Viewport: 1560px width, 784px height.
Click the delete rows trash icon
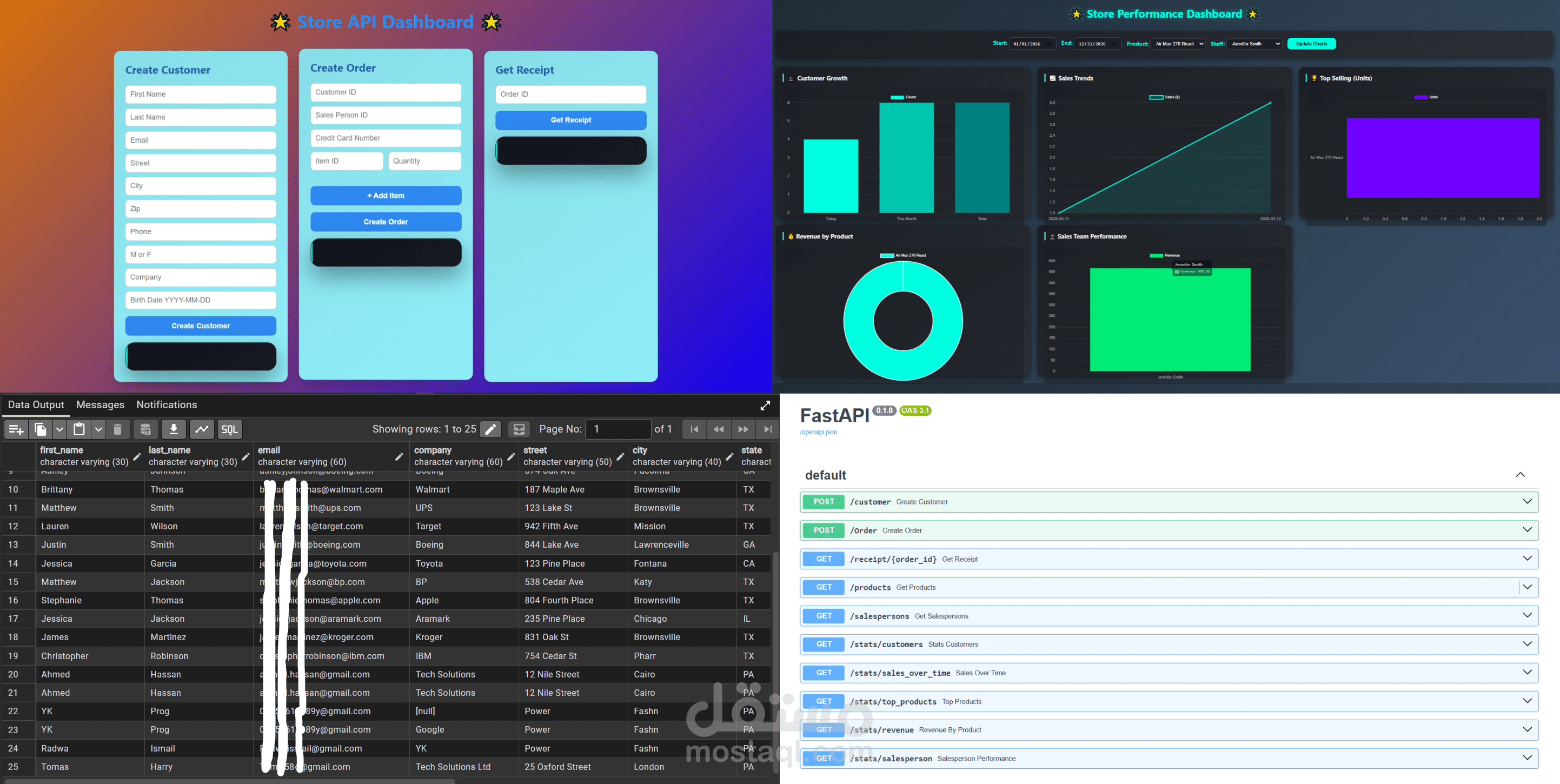[x=117, y=429]
